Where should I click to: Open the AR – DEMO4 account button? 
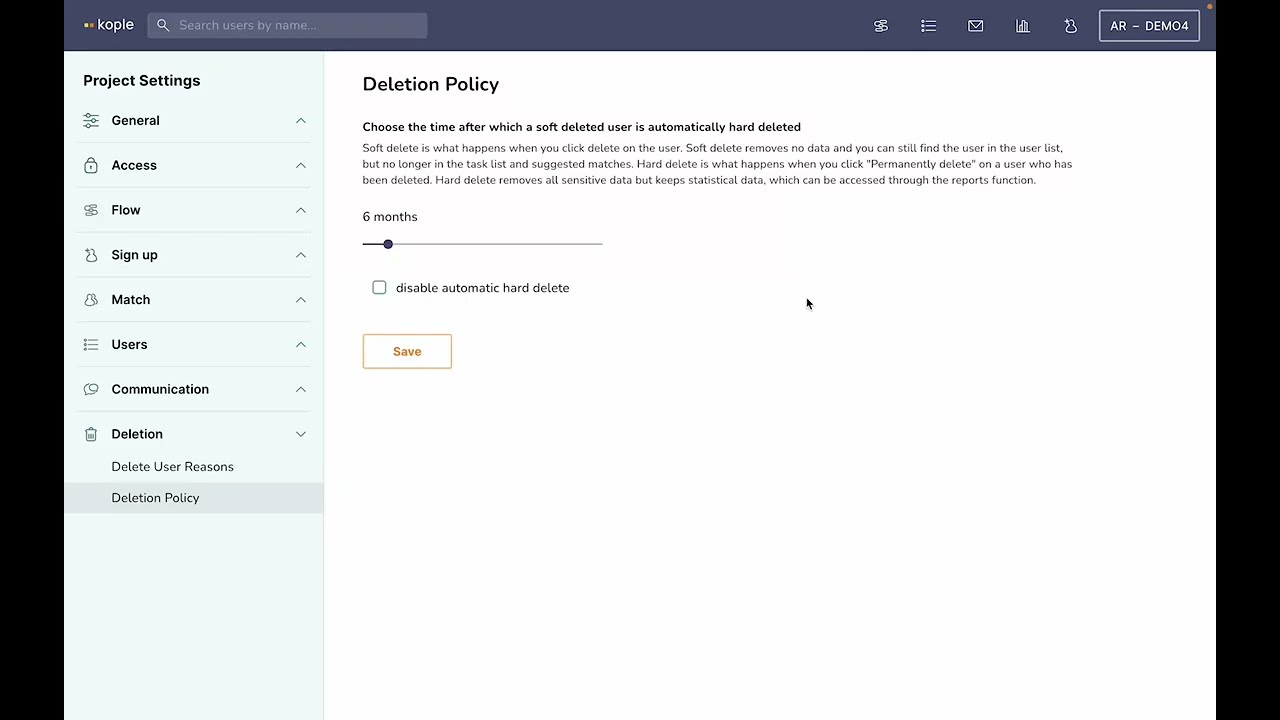point(1149,26)
